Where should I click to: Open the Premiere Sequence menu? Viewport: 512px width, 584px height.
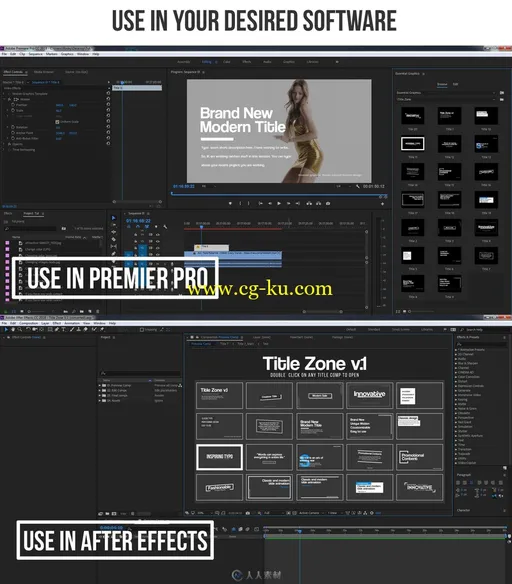coord(36,54)
